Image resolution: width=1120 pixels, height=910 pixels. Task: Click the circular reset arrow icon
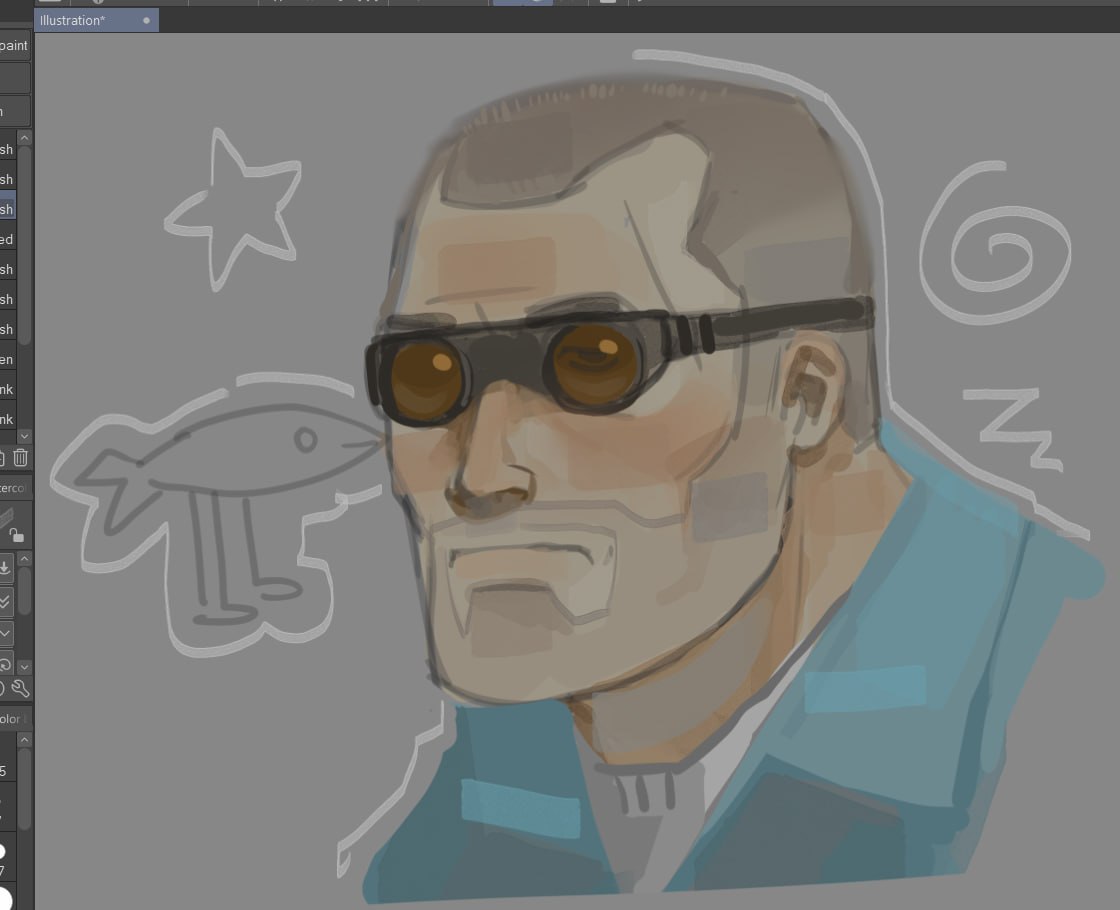click(4, 665)
